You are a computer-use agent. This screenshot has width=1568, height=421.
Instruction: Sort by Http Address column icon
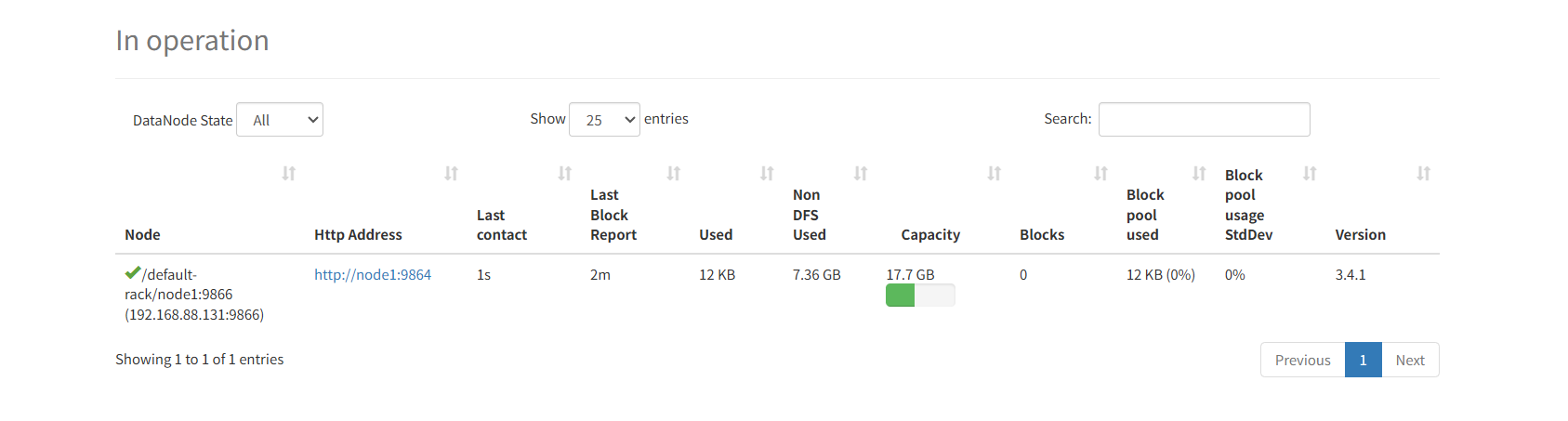[452, 174]
